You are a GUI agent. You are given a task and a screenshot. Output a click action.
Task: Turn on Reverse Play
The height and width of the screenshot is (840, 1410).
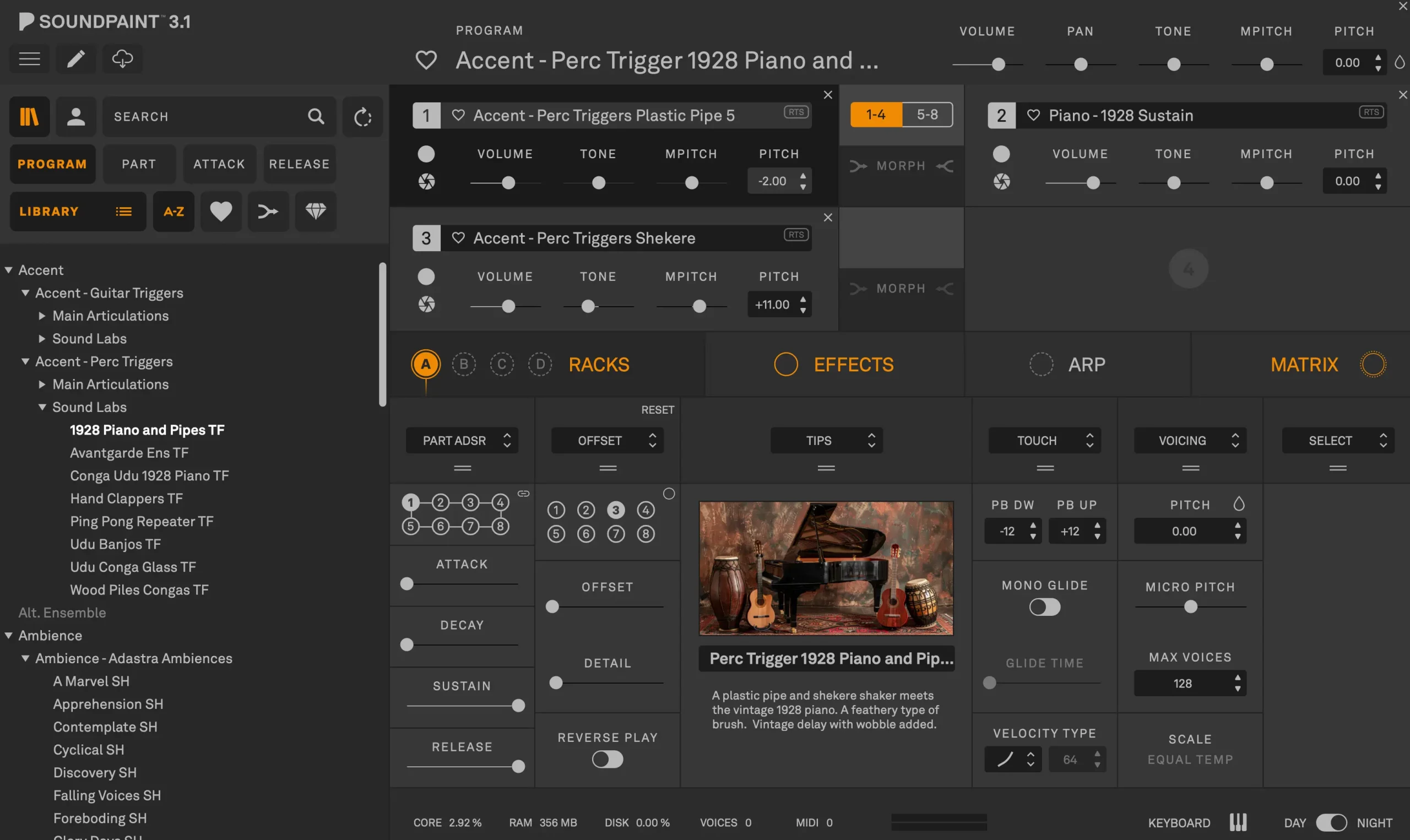coord(606,760)
